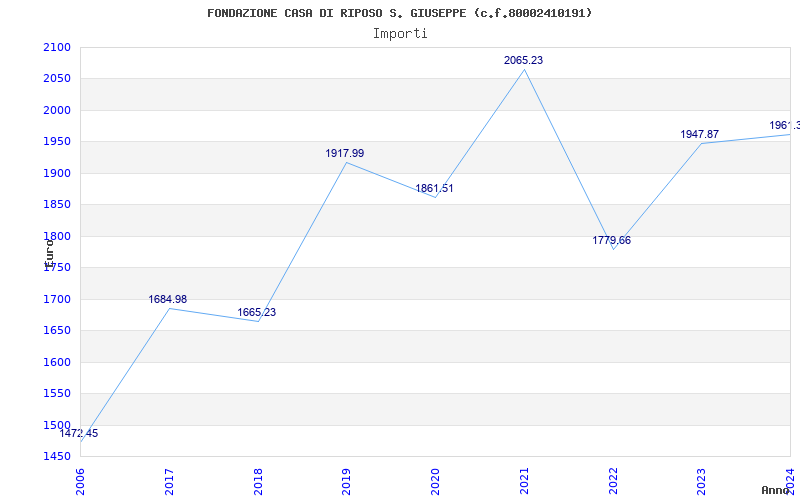Select the peak data label 2065.23

tap(523, 60)
